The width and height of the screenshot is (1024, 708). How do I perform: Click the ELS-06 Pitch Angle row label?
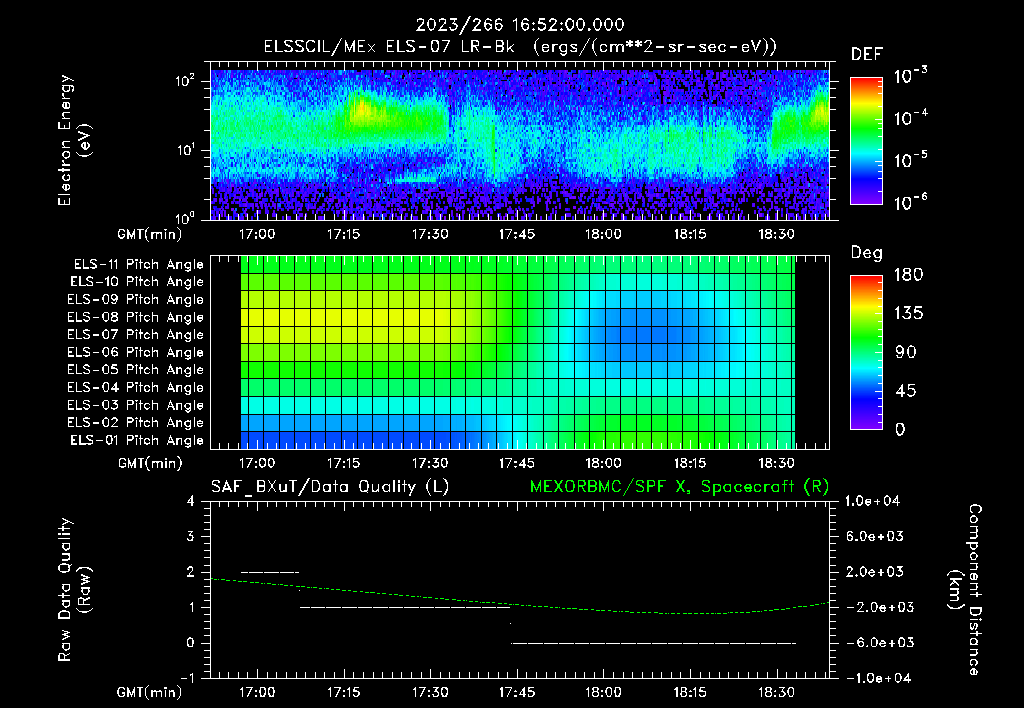click(x=136, y=352)
